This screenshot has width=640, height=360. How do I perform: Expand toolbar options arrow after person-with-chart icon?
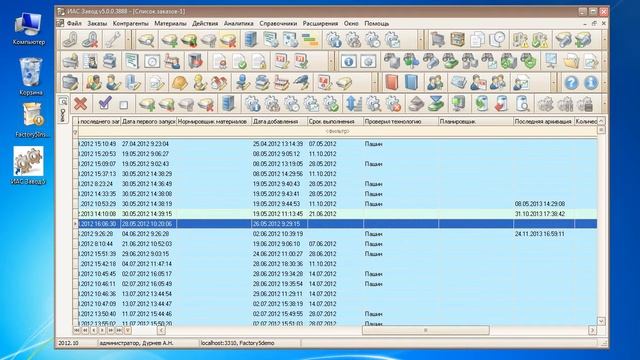(x=553, y=83)
